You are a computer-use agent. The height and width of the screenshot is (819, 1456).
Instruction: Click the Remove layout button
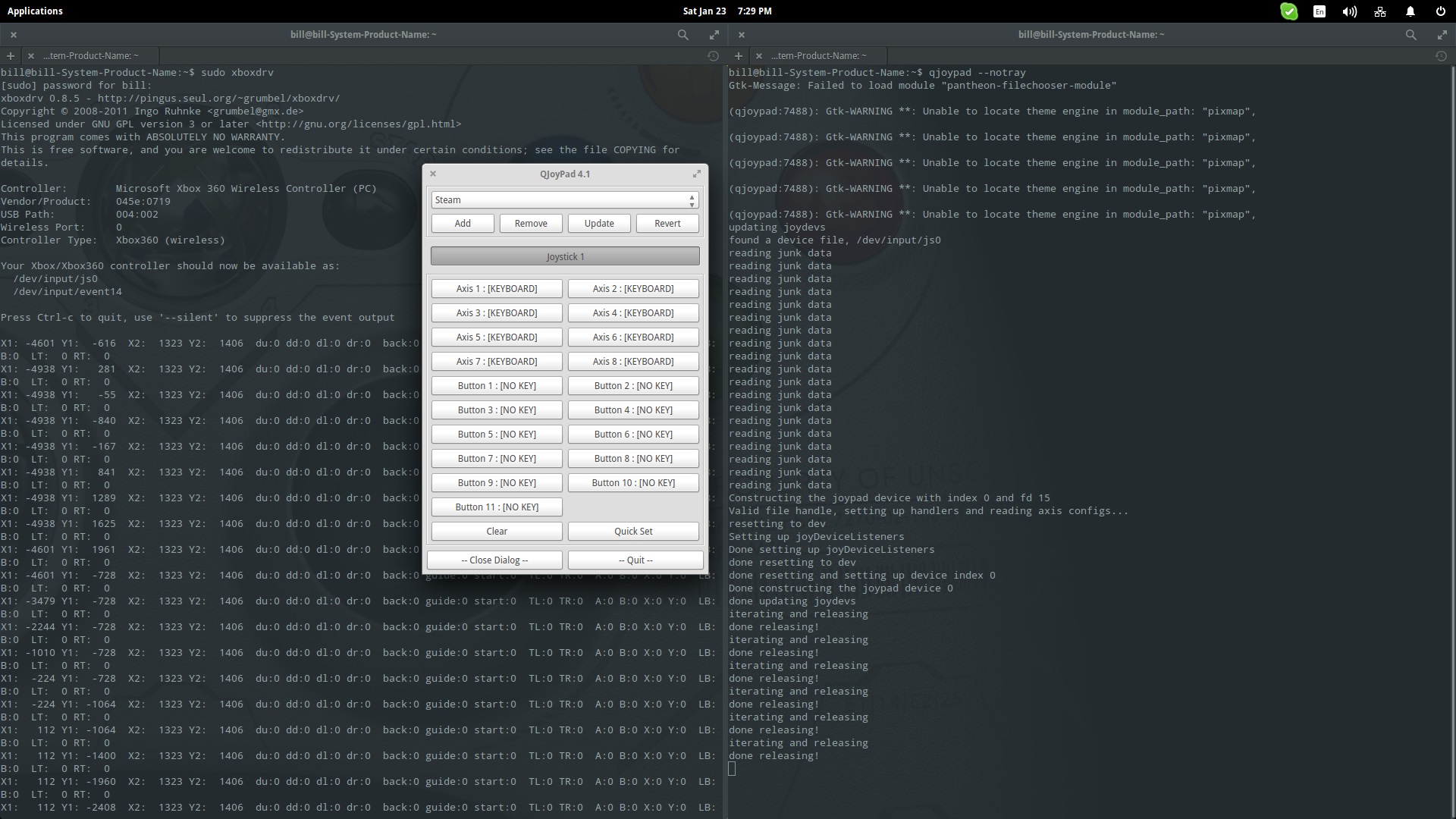coord(531,224)
